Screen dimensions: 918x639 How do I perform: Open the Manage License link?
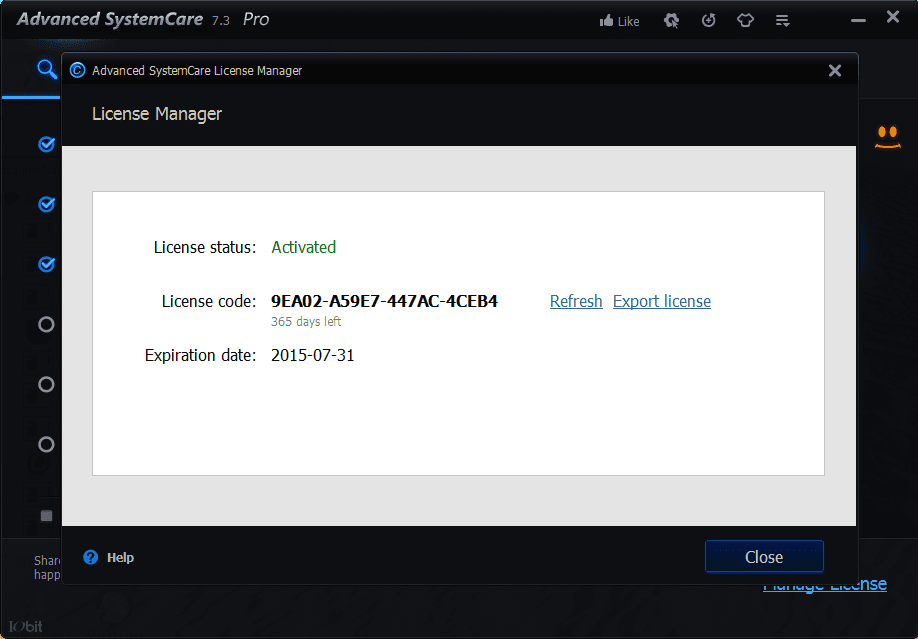825,584
